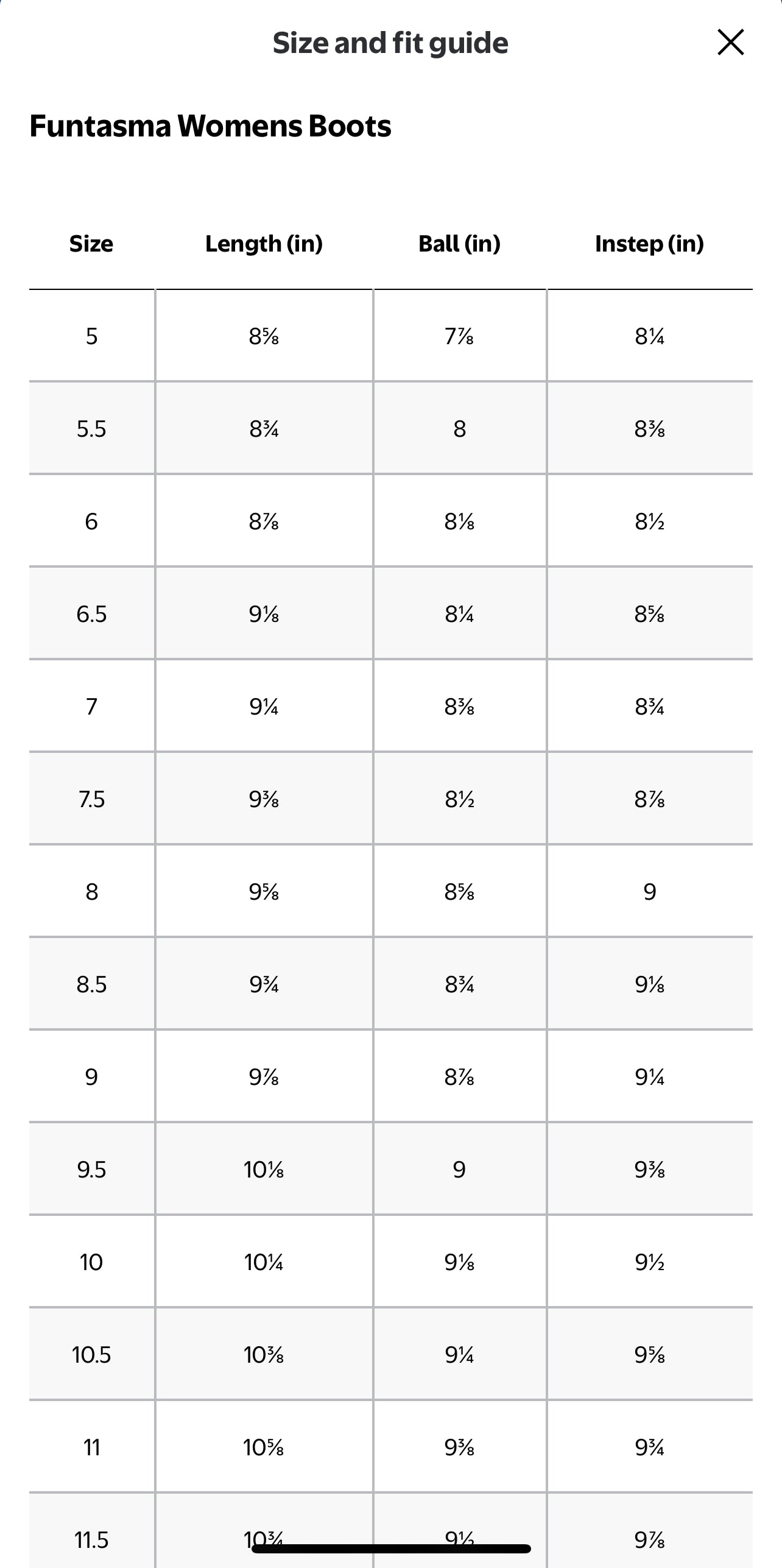Click the ball value for size 6.5
The height and width of the screenshot is (1568, 782).
click(x=459, y=614)
